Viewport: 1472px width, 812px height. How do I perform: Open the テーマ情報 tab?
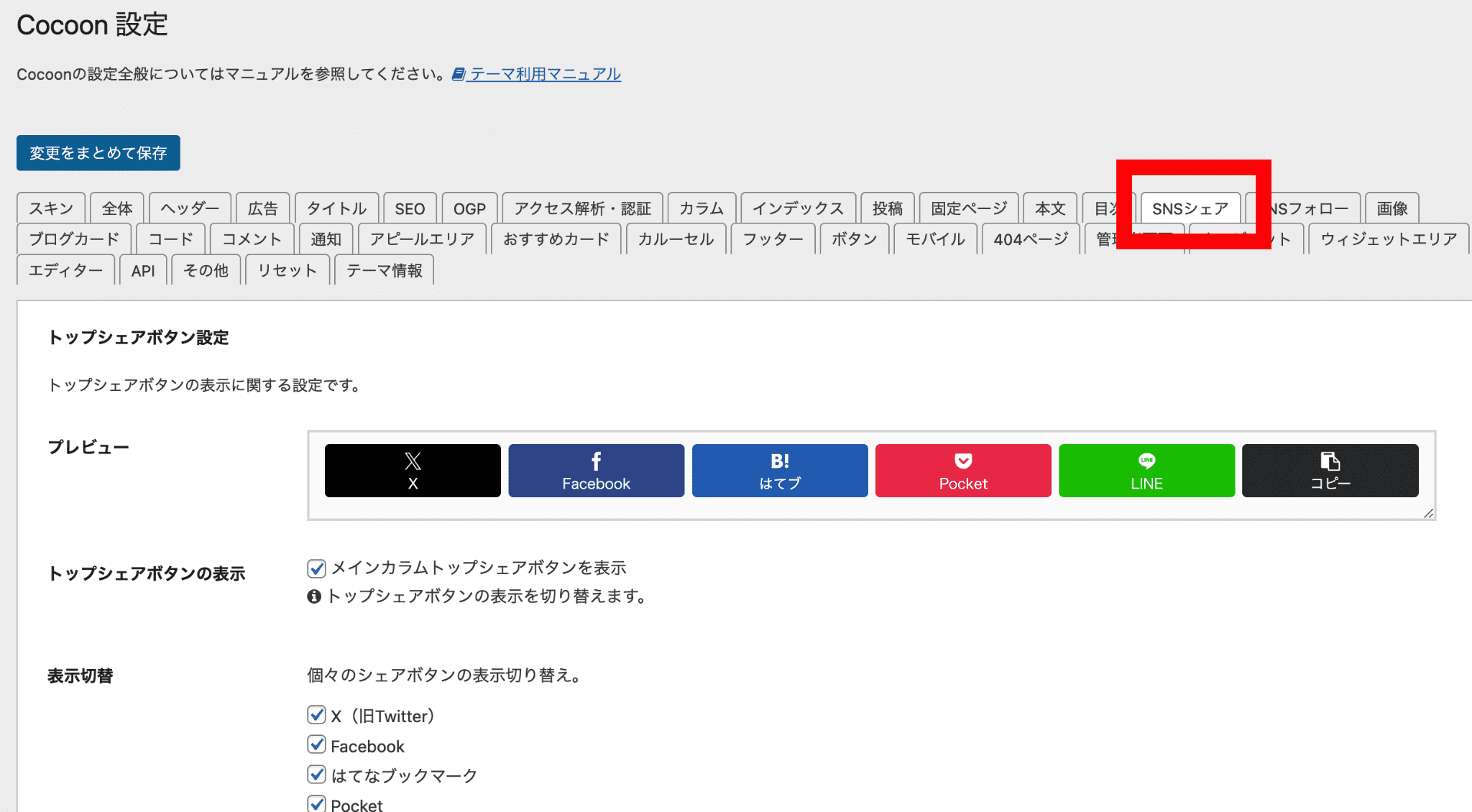[x=385, y=270]
